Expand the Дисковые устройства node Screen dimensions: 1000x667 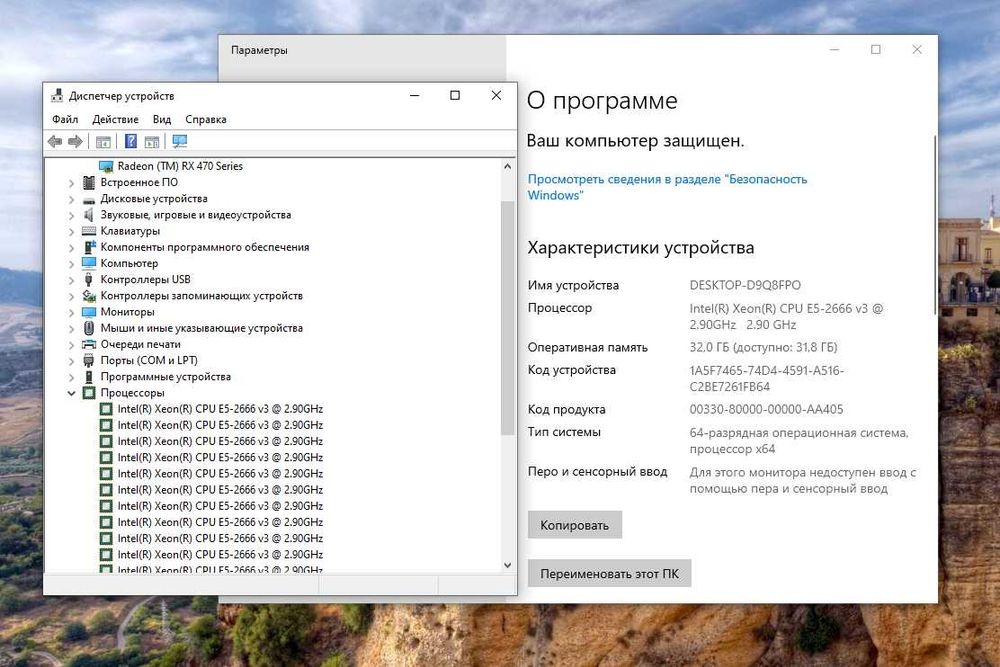point(71,199)
